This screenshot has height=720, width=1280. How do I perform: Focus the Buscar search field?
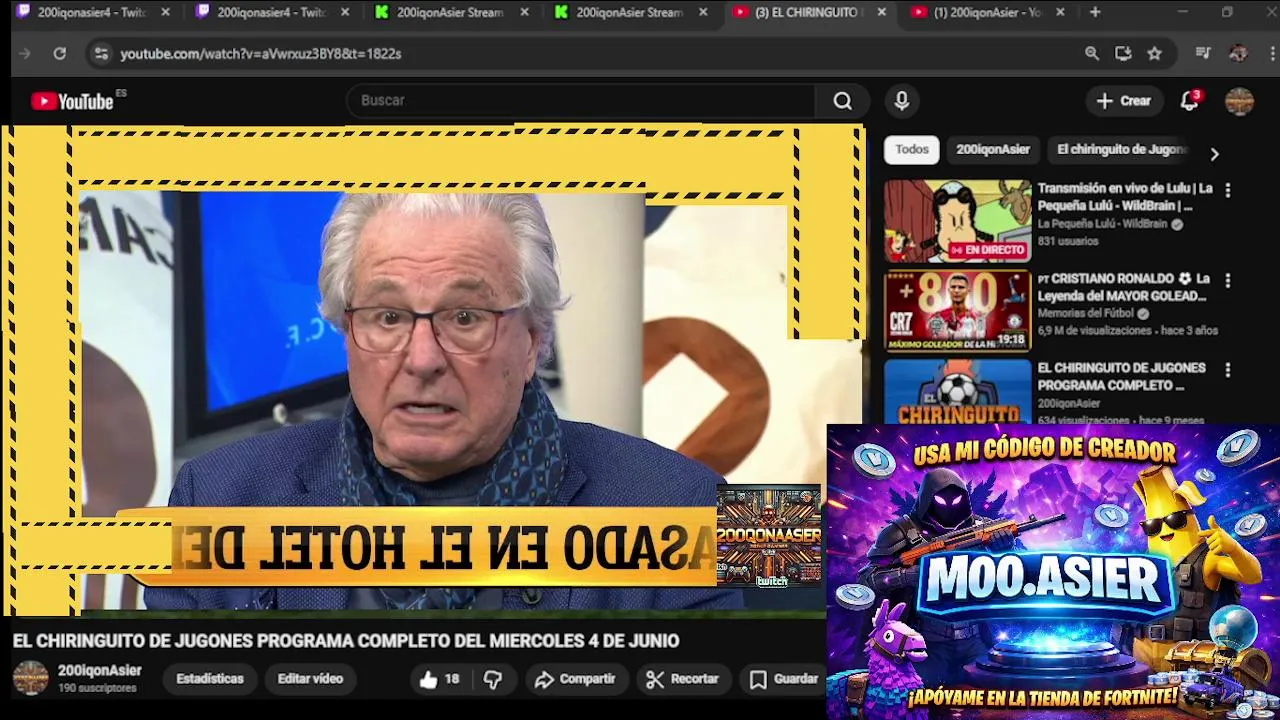[582, 100]
